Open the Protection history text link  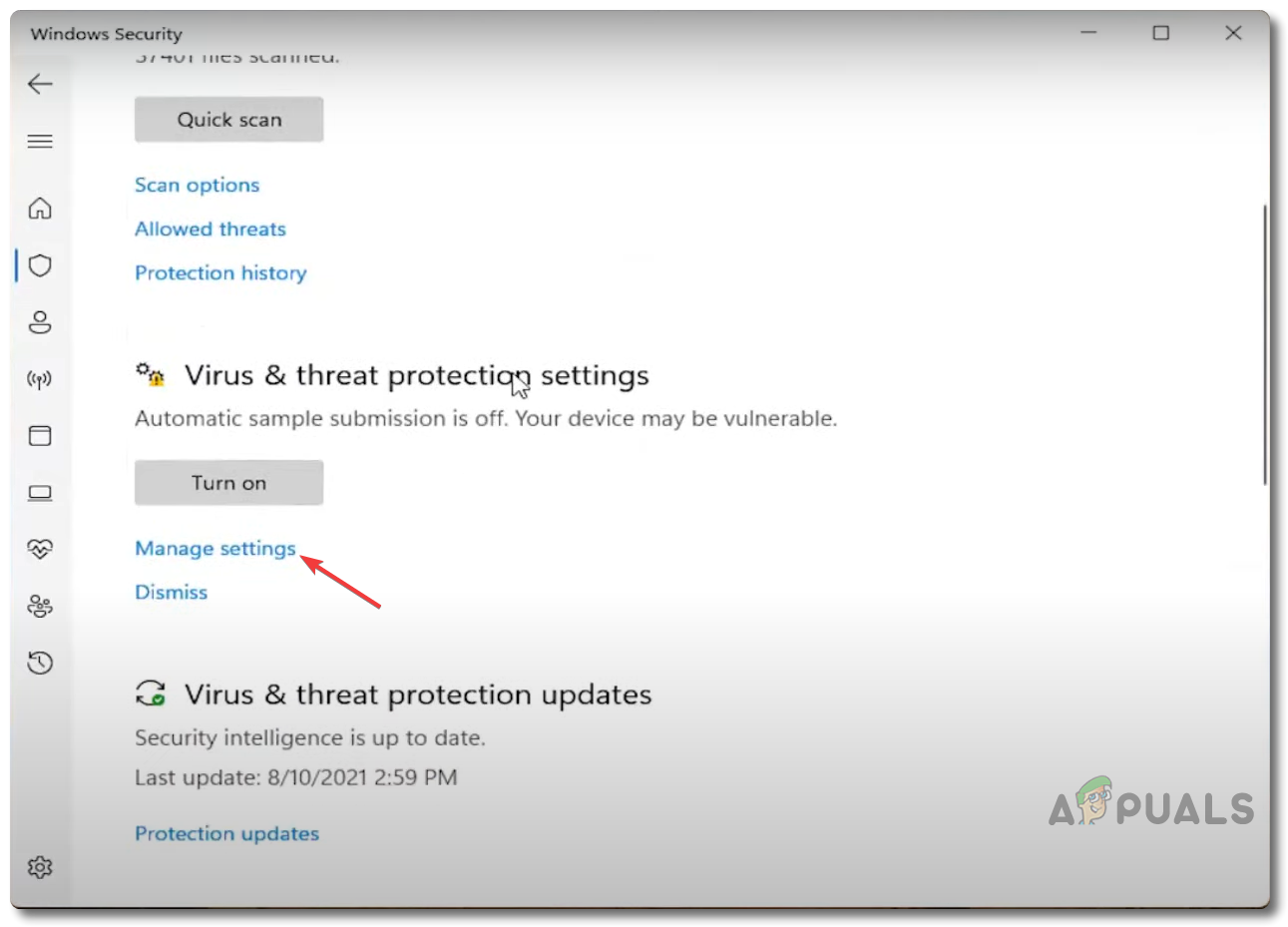(220, 273)
